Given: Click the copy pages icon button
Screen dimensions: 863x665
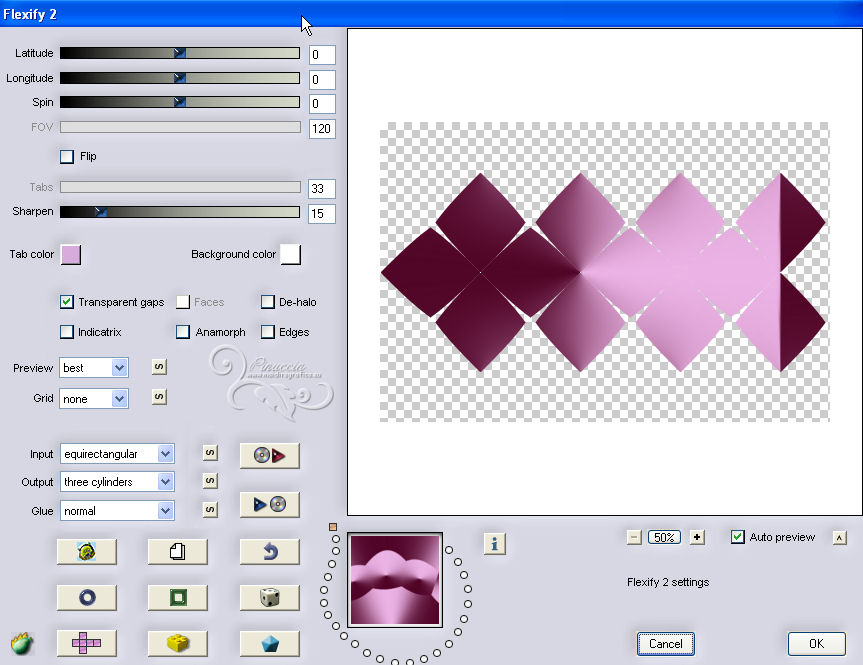Looking at the screenshot, I should [x=178, y=551].
